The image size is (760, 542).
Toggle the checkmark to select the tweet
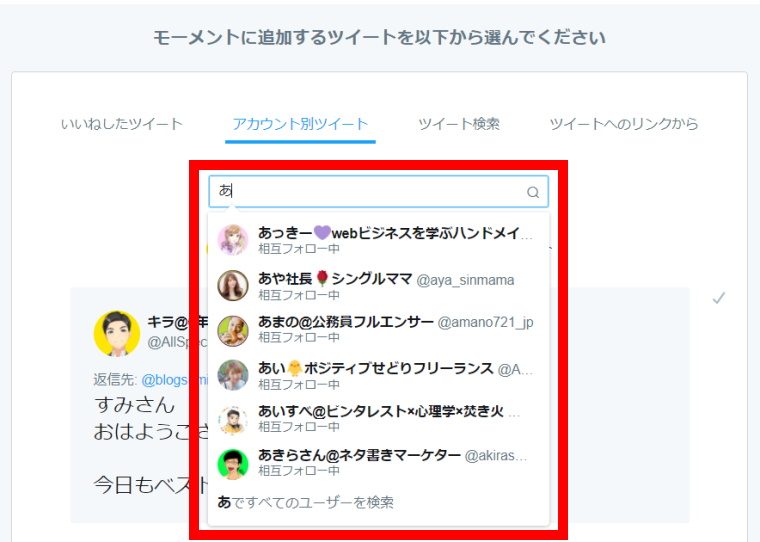coord(718,298)
